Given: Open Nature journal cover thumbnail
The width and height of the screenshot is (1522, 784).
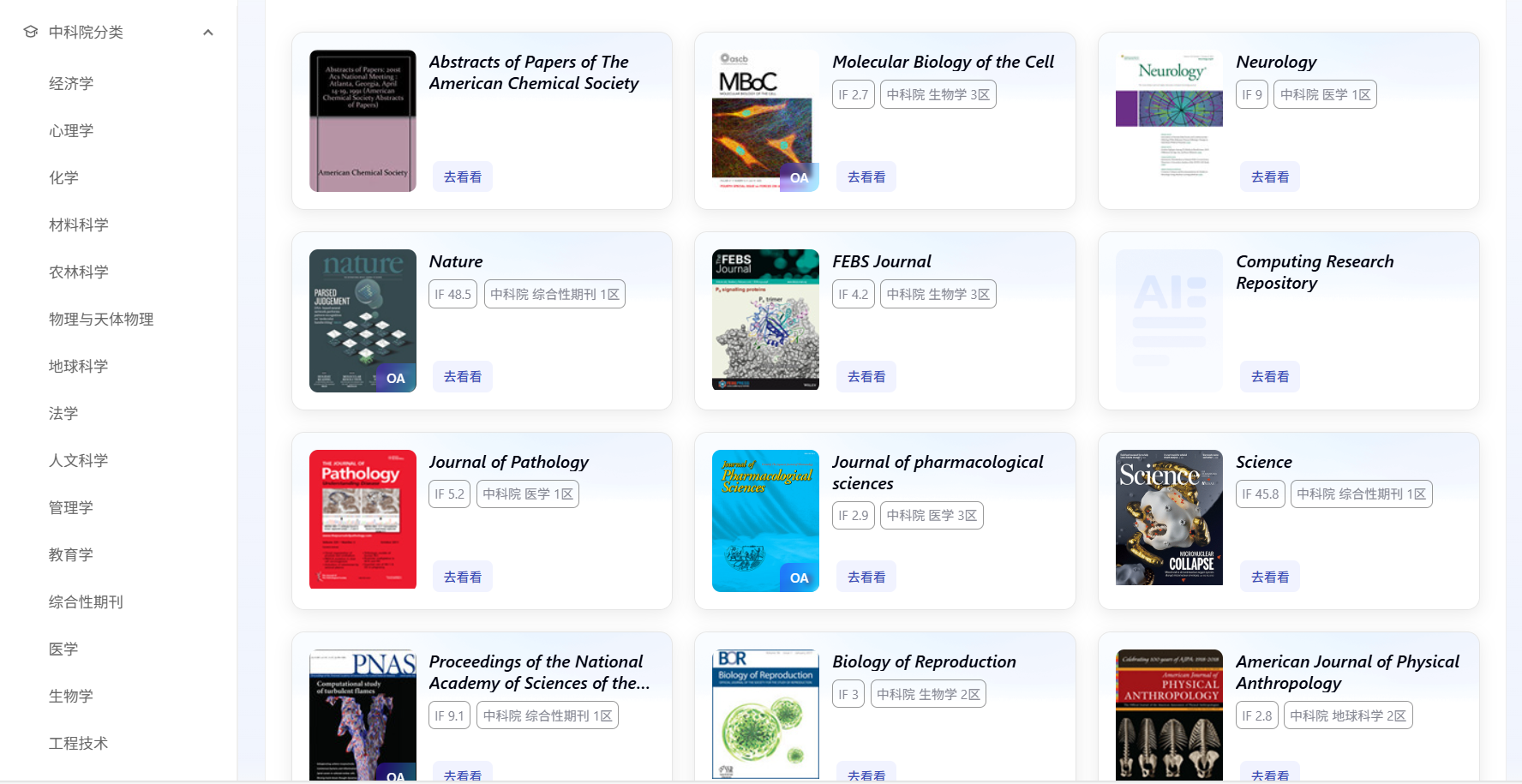Looking at the screenshot, I should coord(363,320).
